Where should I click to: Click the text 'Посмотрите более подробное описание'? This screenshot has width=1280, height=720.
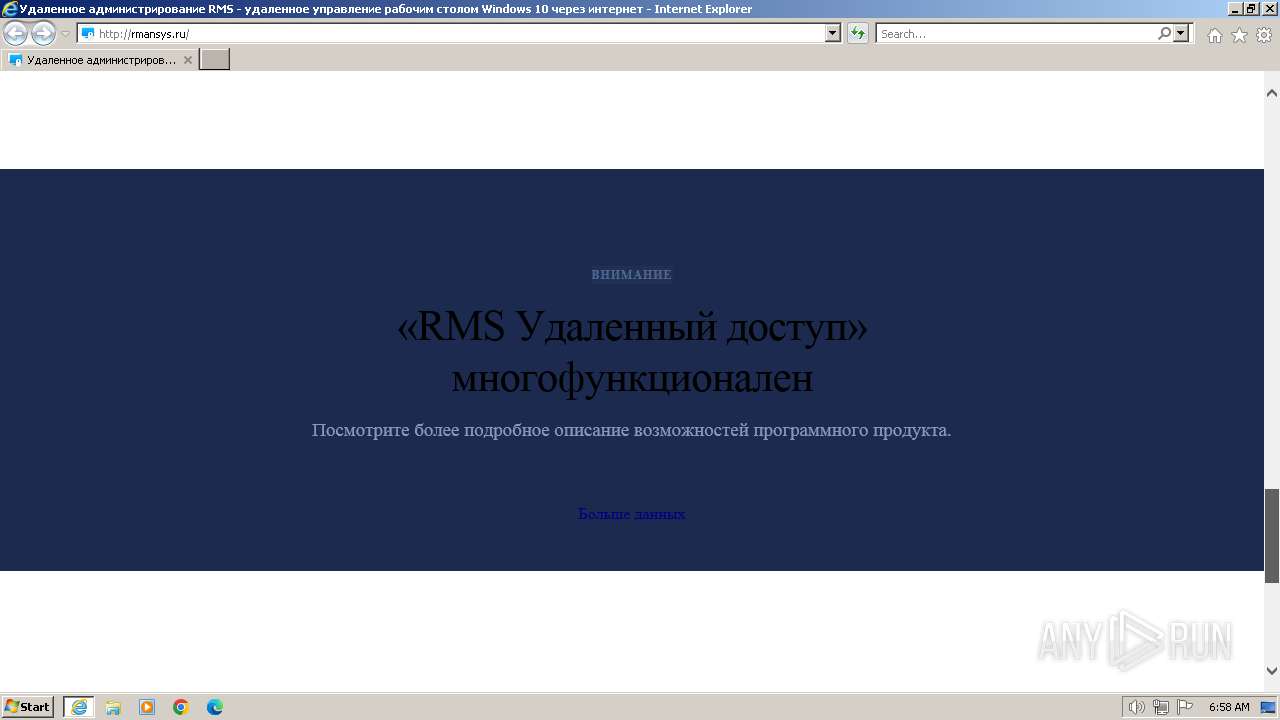pyautogui.click(x=470, y=430)
